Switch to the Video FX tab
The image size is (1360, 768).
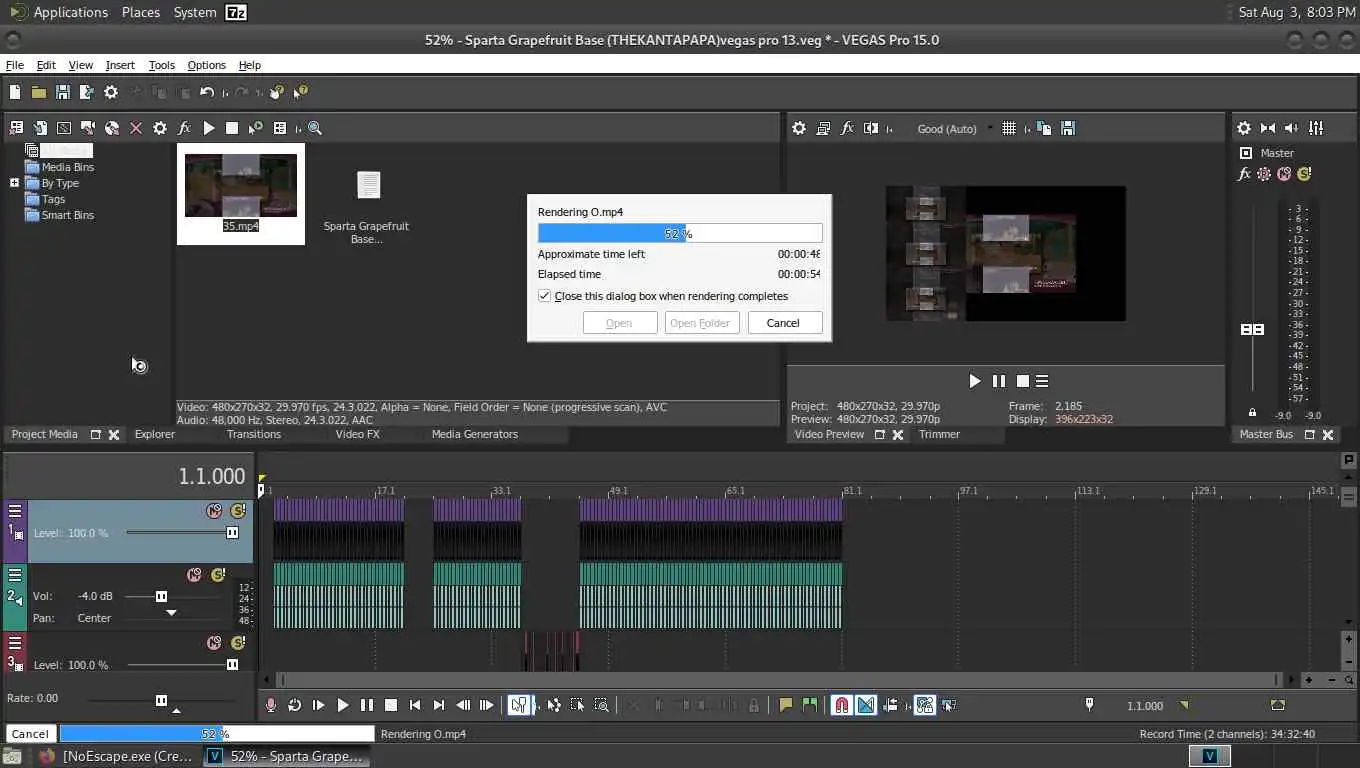point(357,434)
